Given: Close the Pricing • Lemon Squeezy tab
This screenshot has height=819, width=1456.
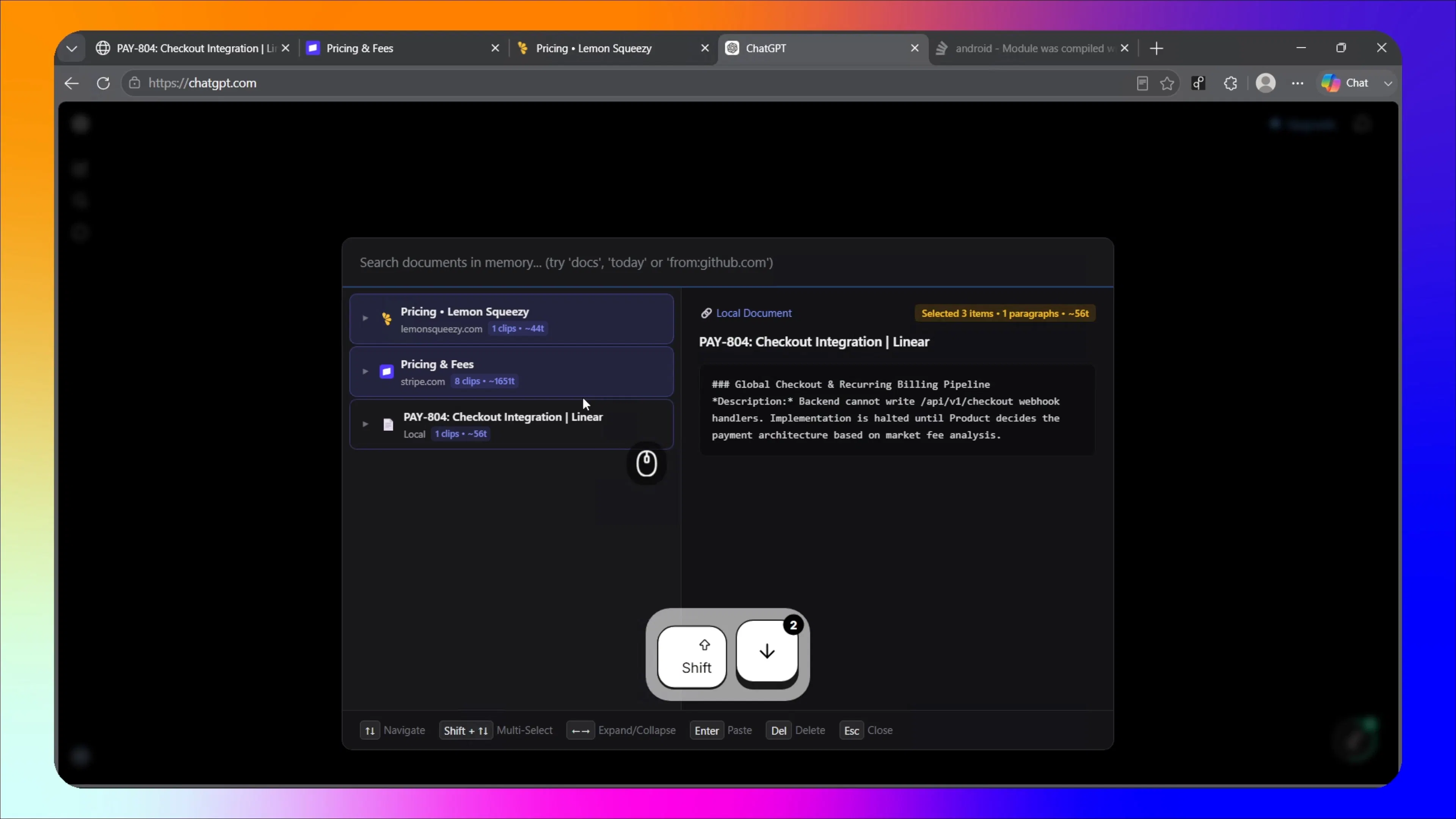Looking at the screenshot, I should (705, 49).
